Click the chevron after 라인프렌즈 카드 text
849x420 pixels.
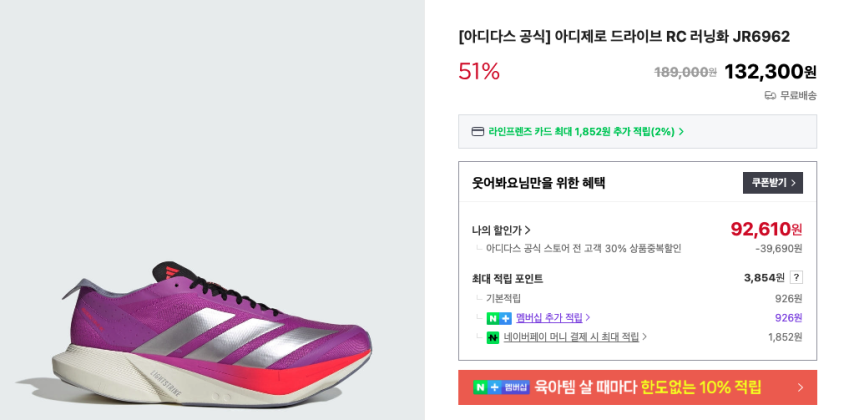click(681, 131)
